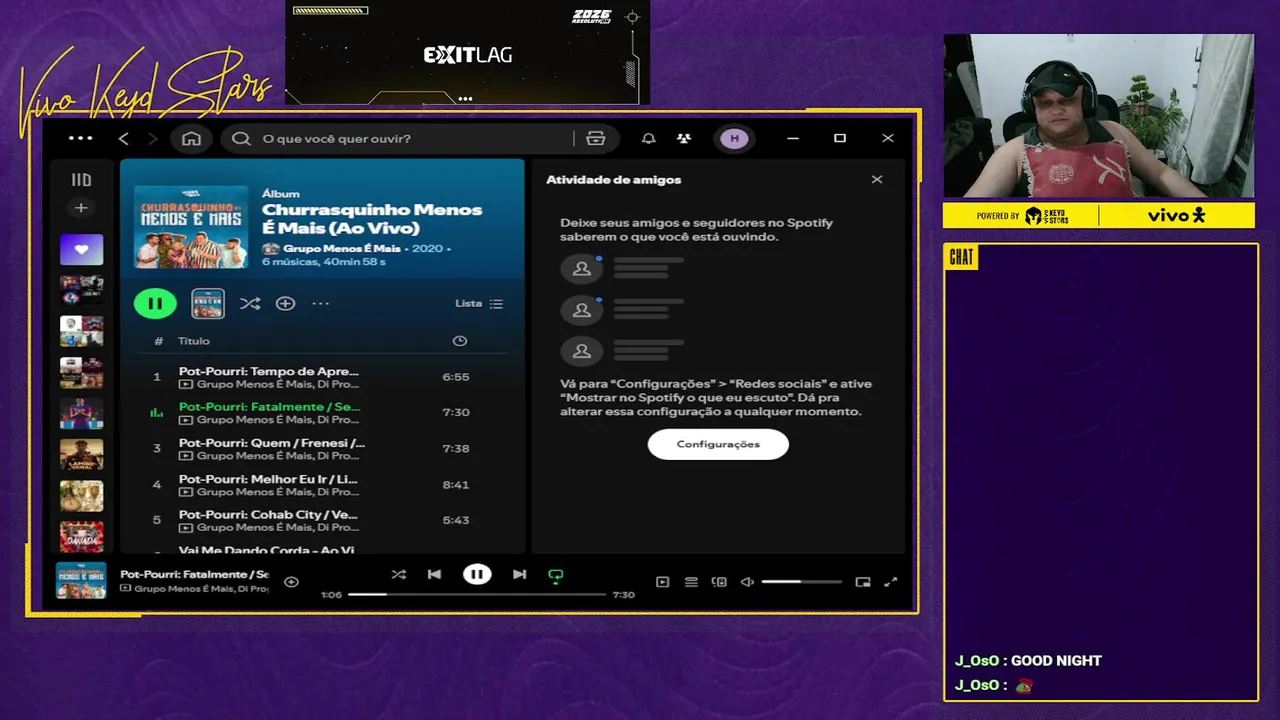Select the Título column header

coord(194,341)
